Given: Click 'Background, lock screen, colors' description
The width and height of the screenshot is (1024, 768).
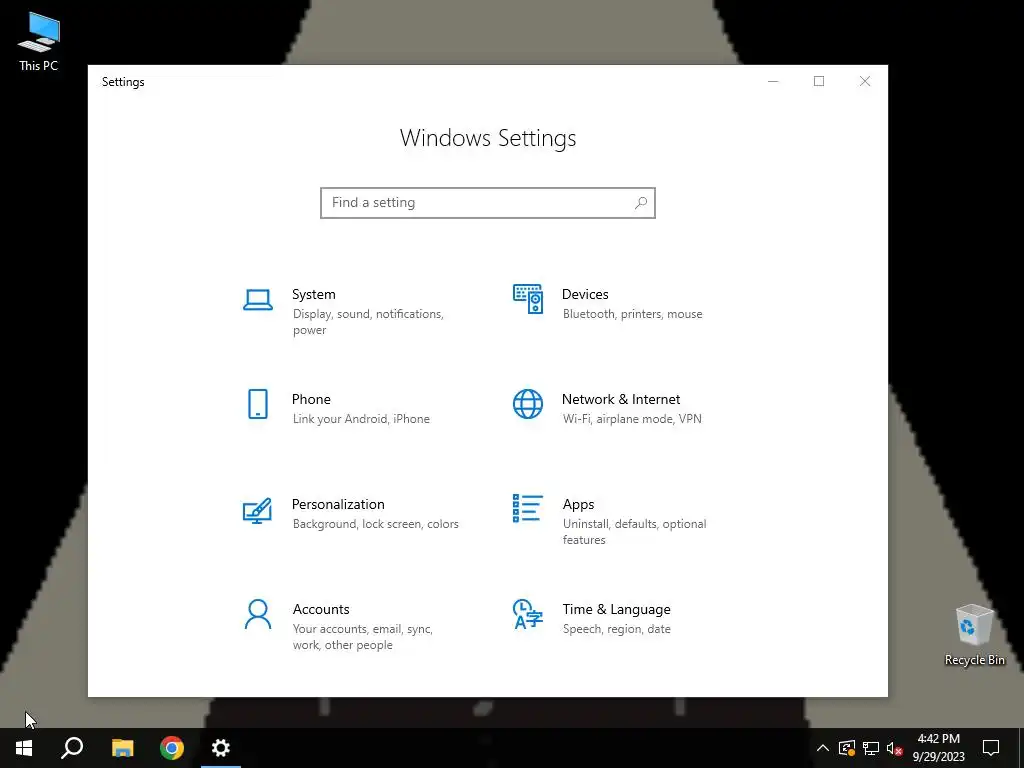Looking at the screenshot, I should [376, 524].
